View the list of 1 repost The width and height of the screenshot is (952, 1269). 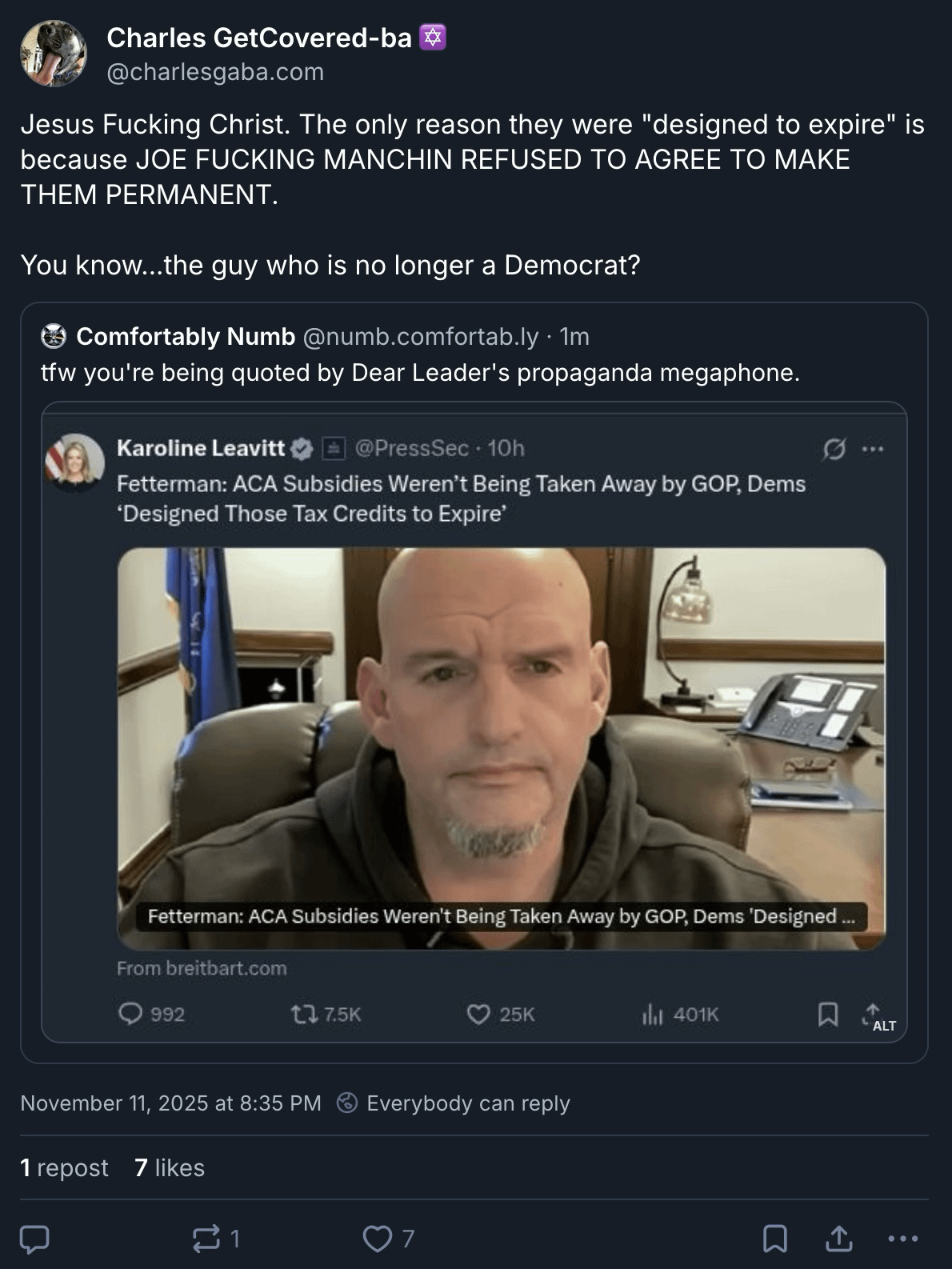pyautogui.click(x=64, y=1168)
